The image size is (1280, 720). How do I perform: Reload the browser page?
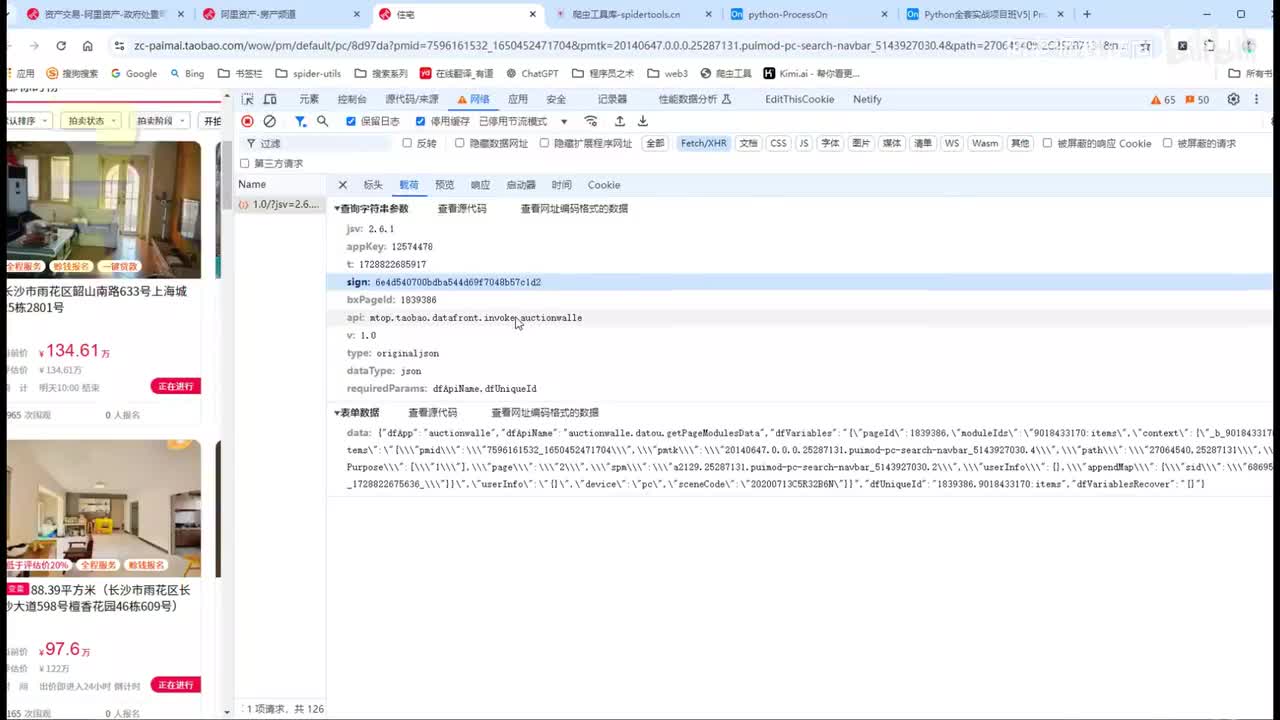[x=61, y=46]
